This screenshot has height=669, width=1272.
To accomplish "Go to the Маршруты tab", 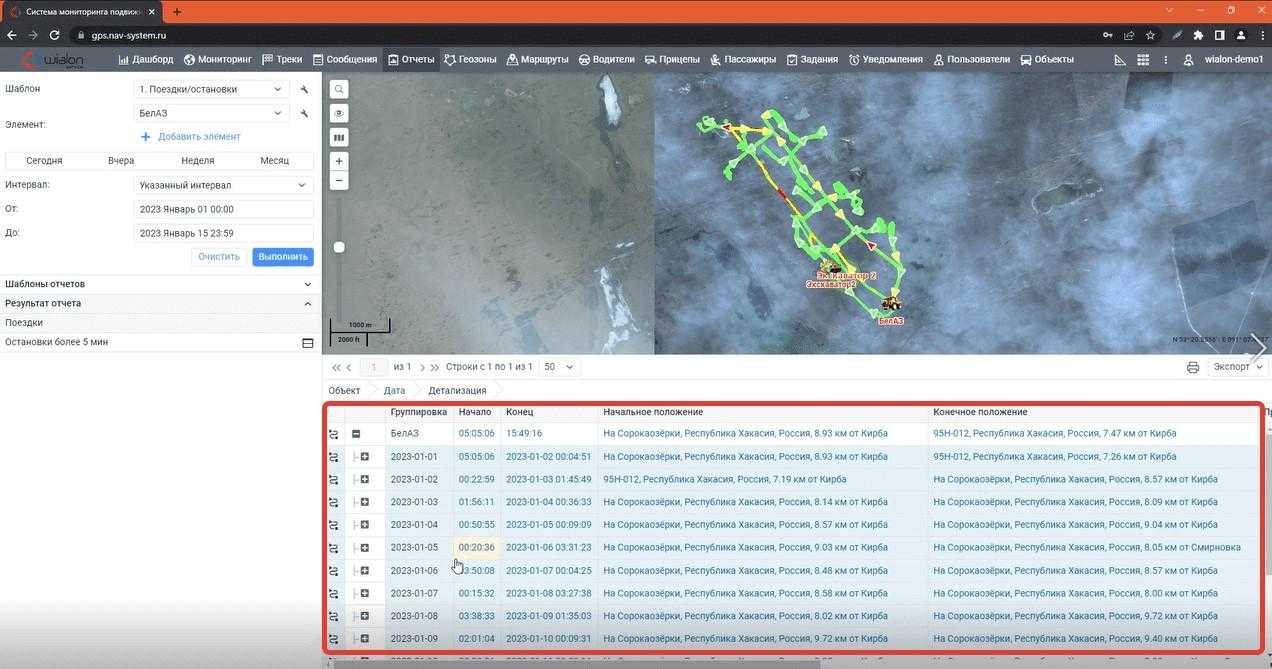I will click(x=537, y=60).
